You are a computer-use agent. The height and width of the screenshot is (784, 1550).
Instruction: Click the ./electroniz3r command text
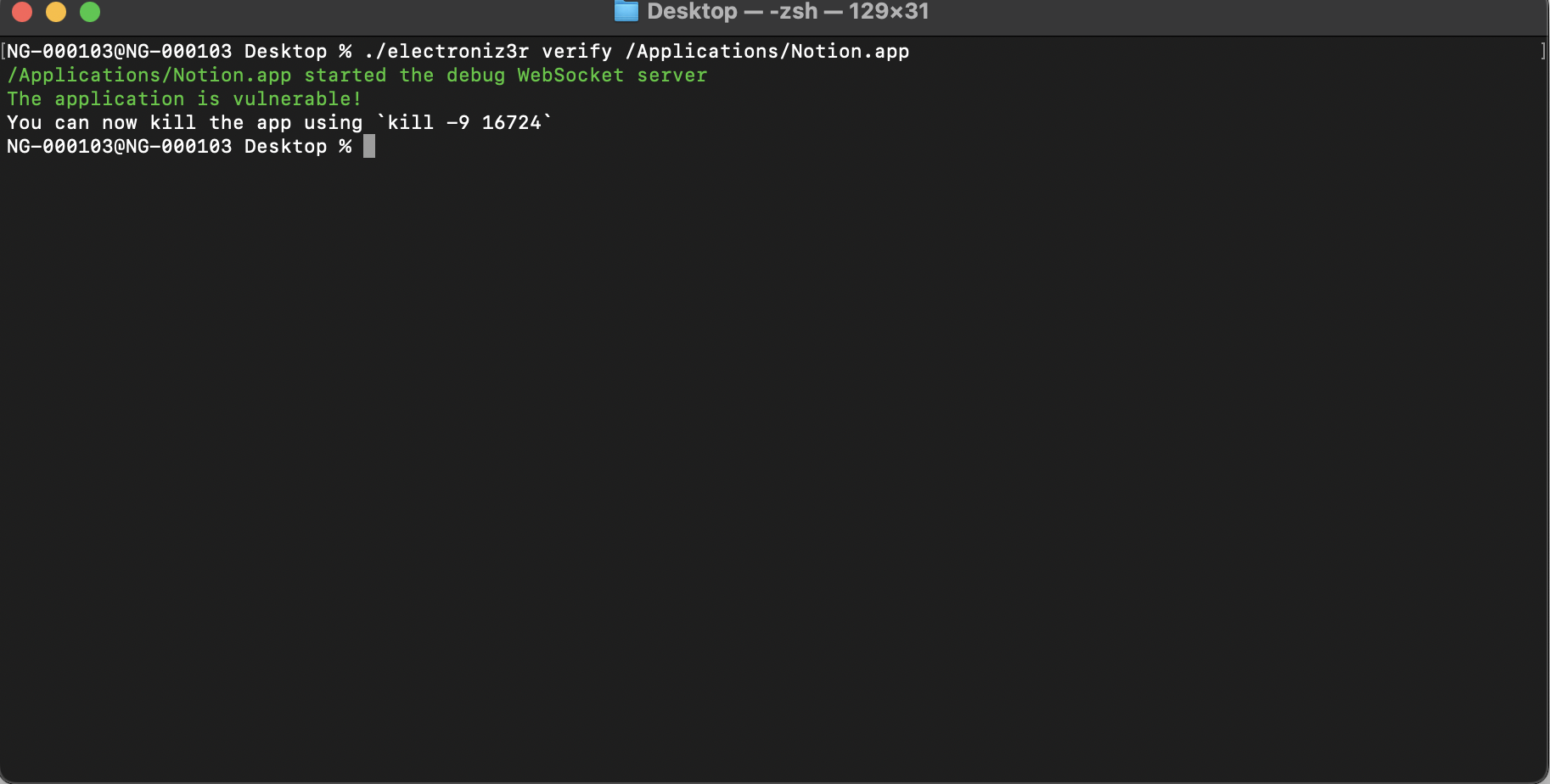(446, 51)
